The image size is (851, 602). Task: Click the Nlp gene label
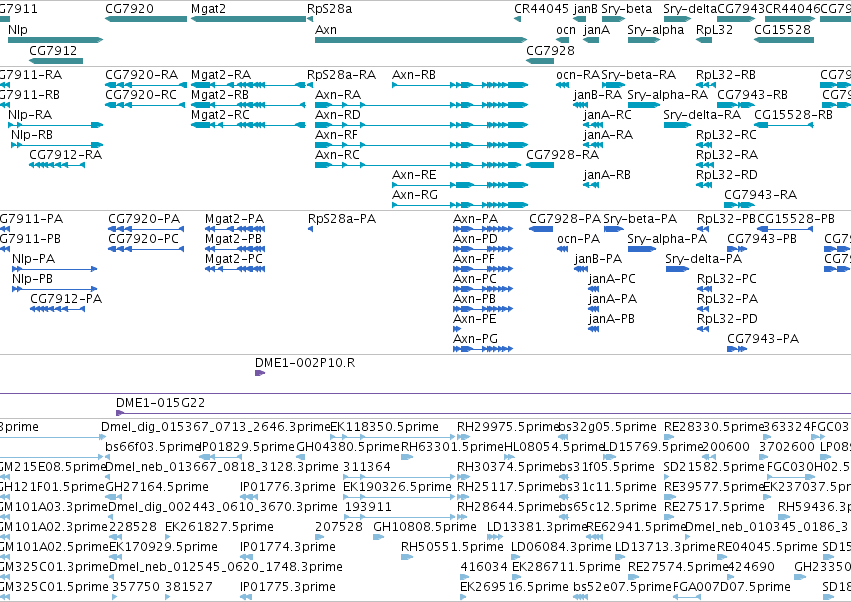point(17,30)
